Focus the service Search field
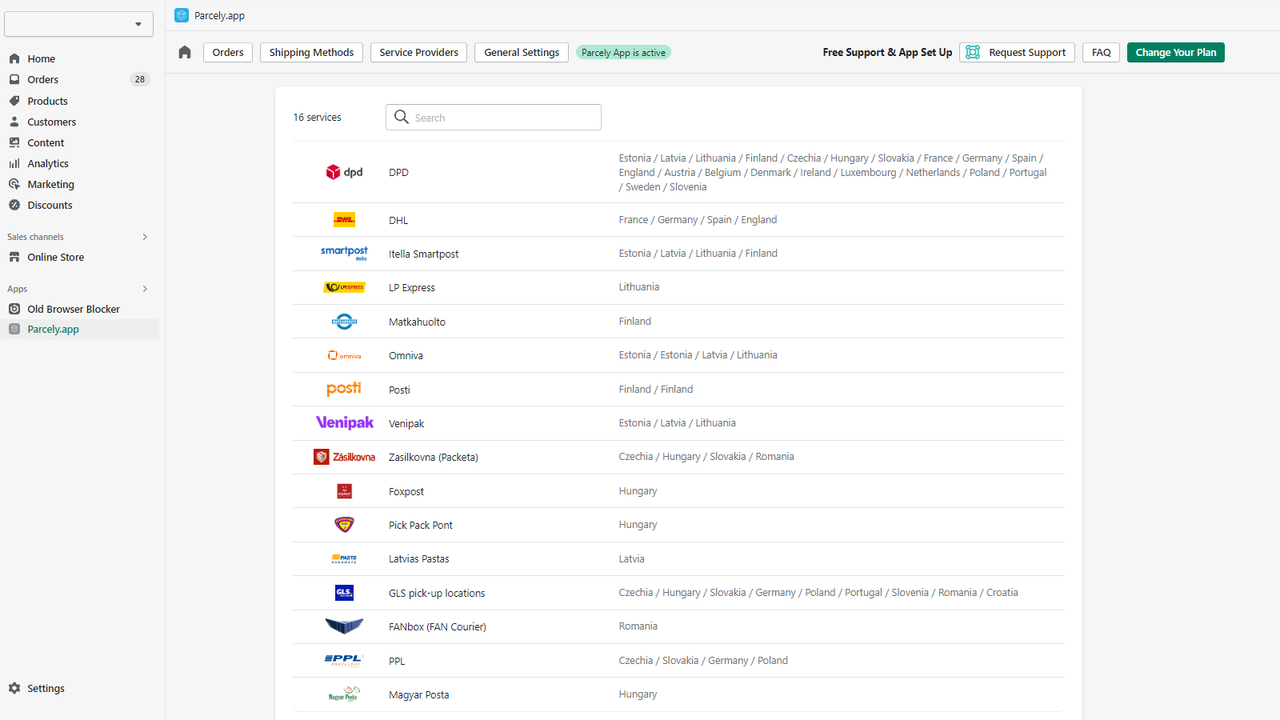 click(x=493, y=117)
